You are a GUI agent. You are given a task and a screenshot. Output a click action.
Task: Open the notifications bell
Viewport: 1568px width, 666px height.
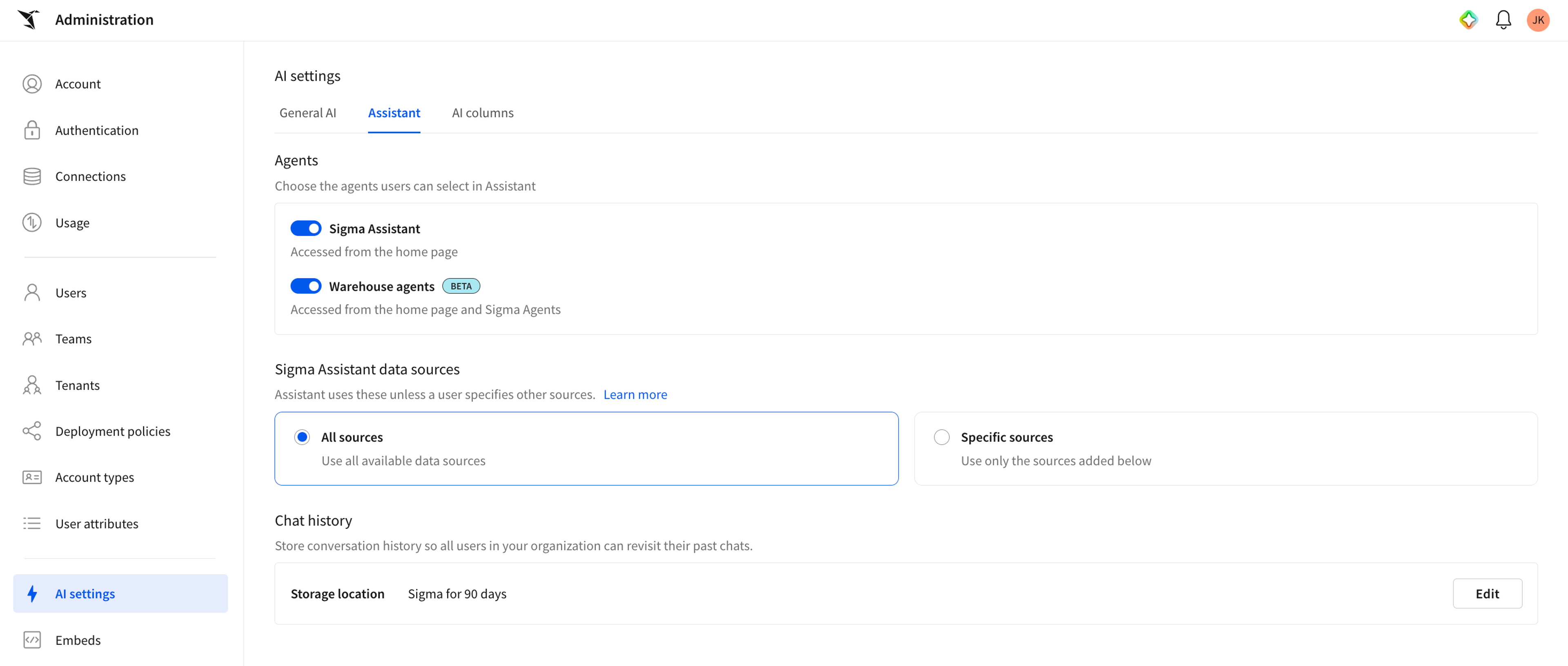tap(1503, 20)
